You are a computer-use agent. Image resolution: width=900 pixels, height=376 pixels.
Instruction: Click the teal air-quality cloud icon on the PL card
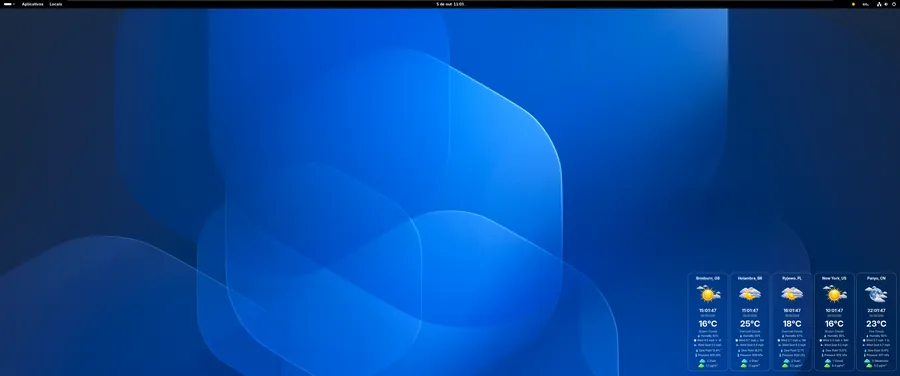point(786,361)
